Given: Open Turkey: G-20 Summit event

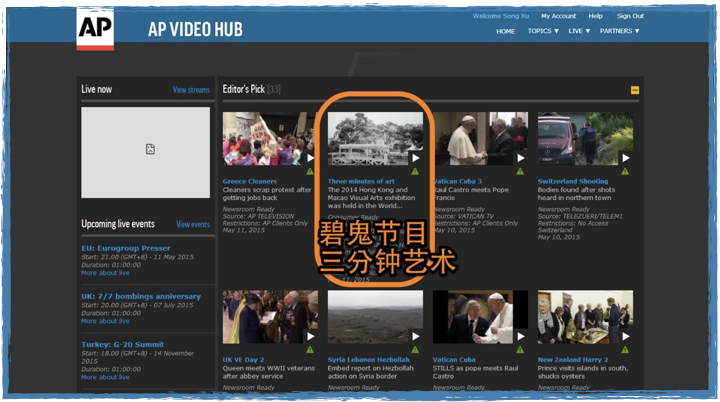Looking at the screenshot, I should tap(123, 344).
